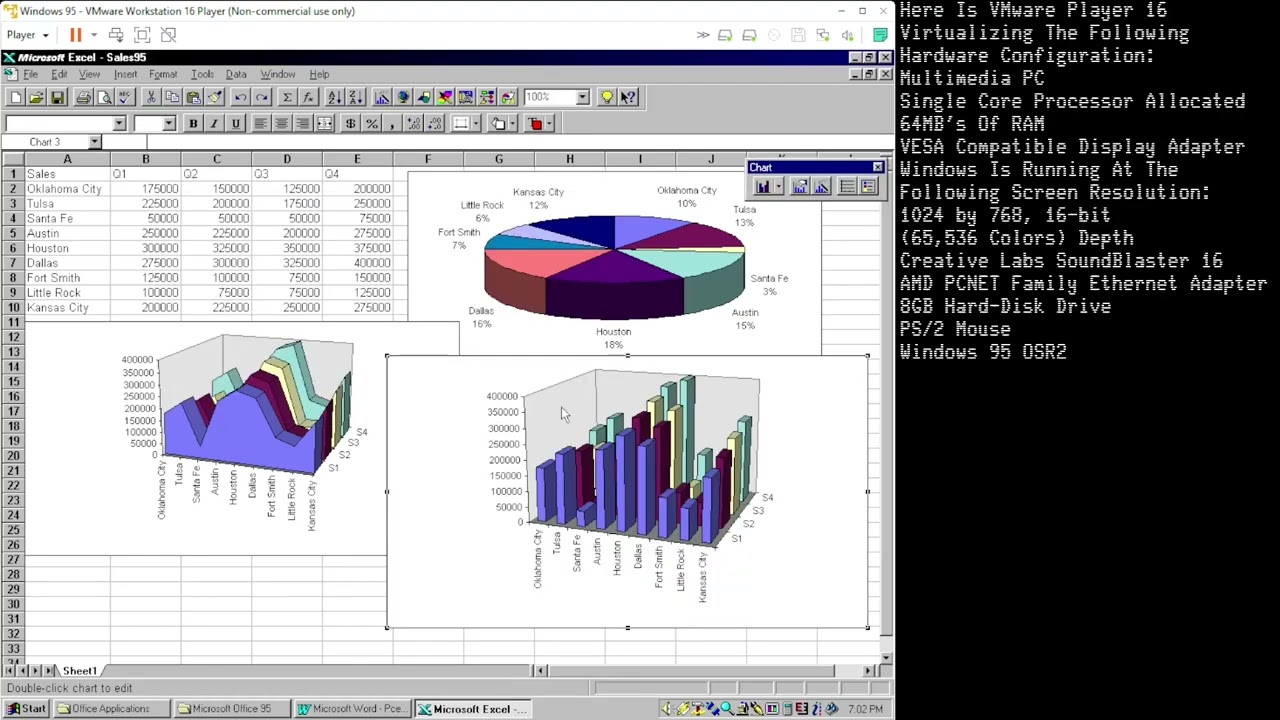
Task: Undo the last action
Action: 240,97
